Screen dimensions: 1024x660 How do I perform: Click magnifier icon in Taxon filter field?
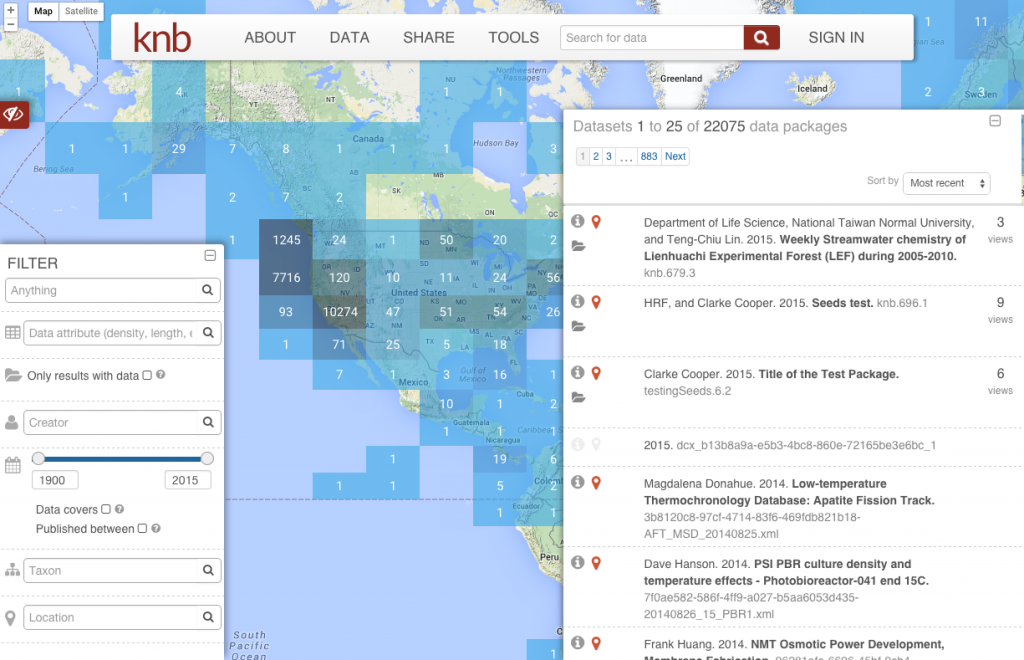point(207,570)
